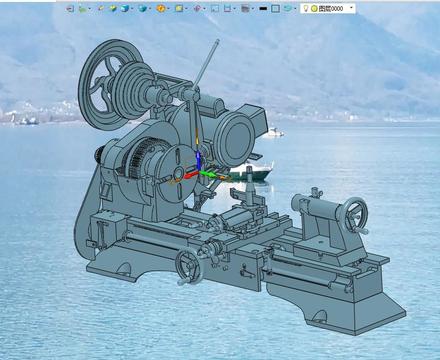Click the orange circular toolbar icon

point(161,8)
